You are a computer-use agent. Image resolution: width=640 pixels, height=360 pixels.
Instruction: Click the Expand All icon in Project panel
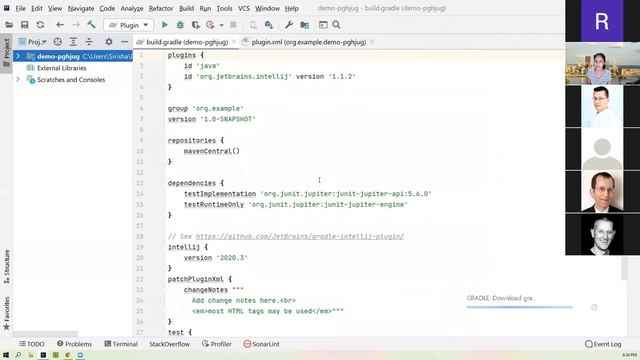point(73,42)
